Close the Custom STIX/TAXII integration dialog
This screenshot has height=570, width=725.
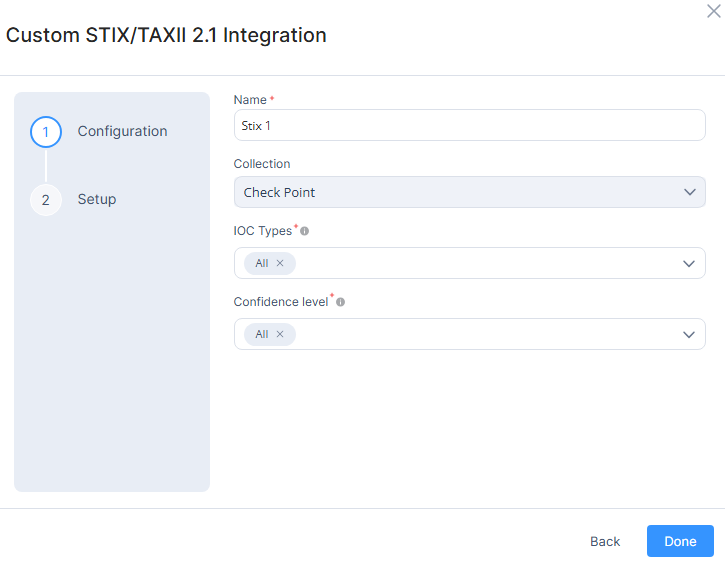tap(713, 10)
